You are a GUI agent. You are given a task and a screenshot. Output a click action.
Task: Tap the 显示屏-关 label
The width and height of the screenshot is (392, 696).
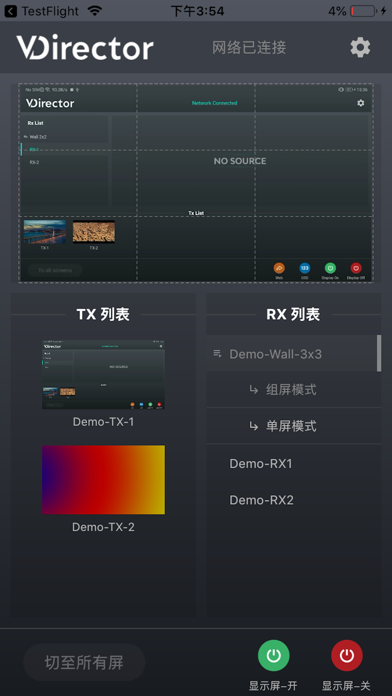click(346, 686)
